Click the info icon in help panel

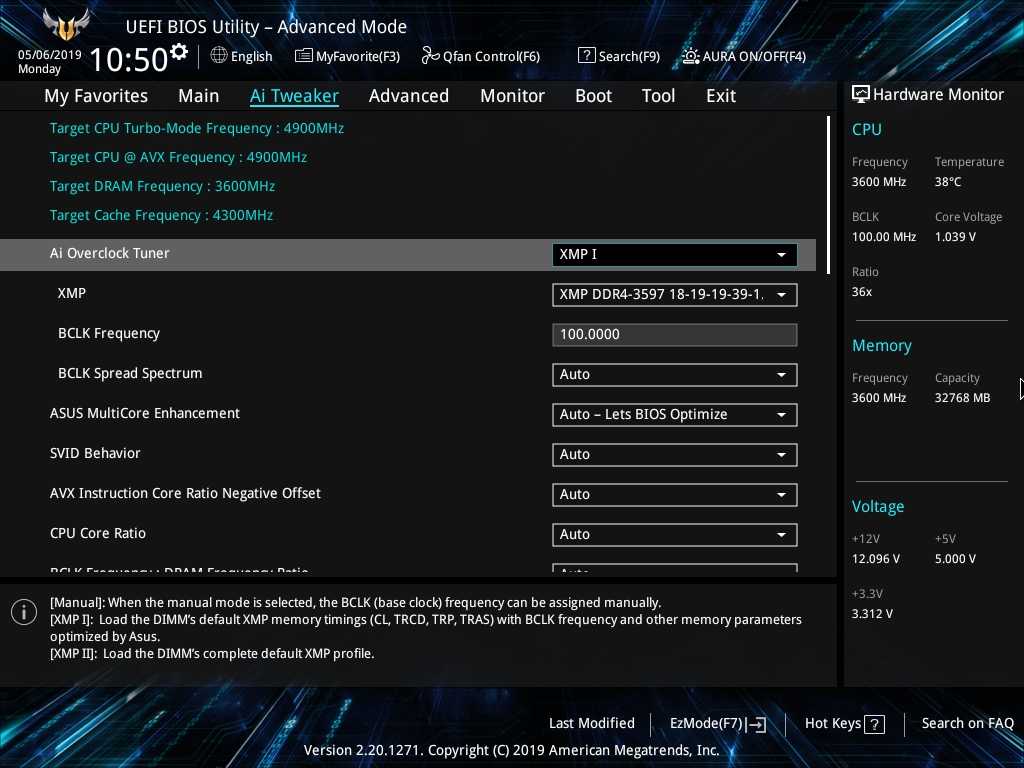point(24,612)
